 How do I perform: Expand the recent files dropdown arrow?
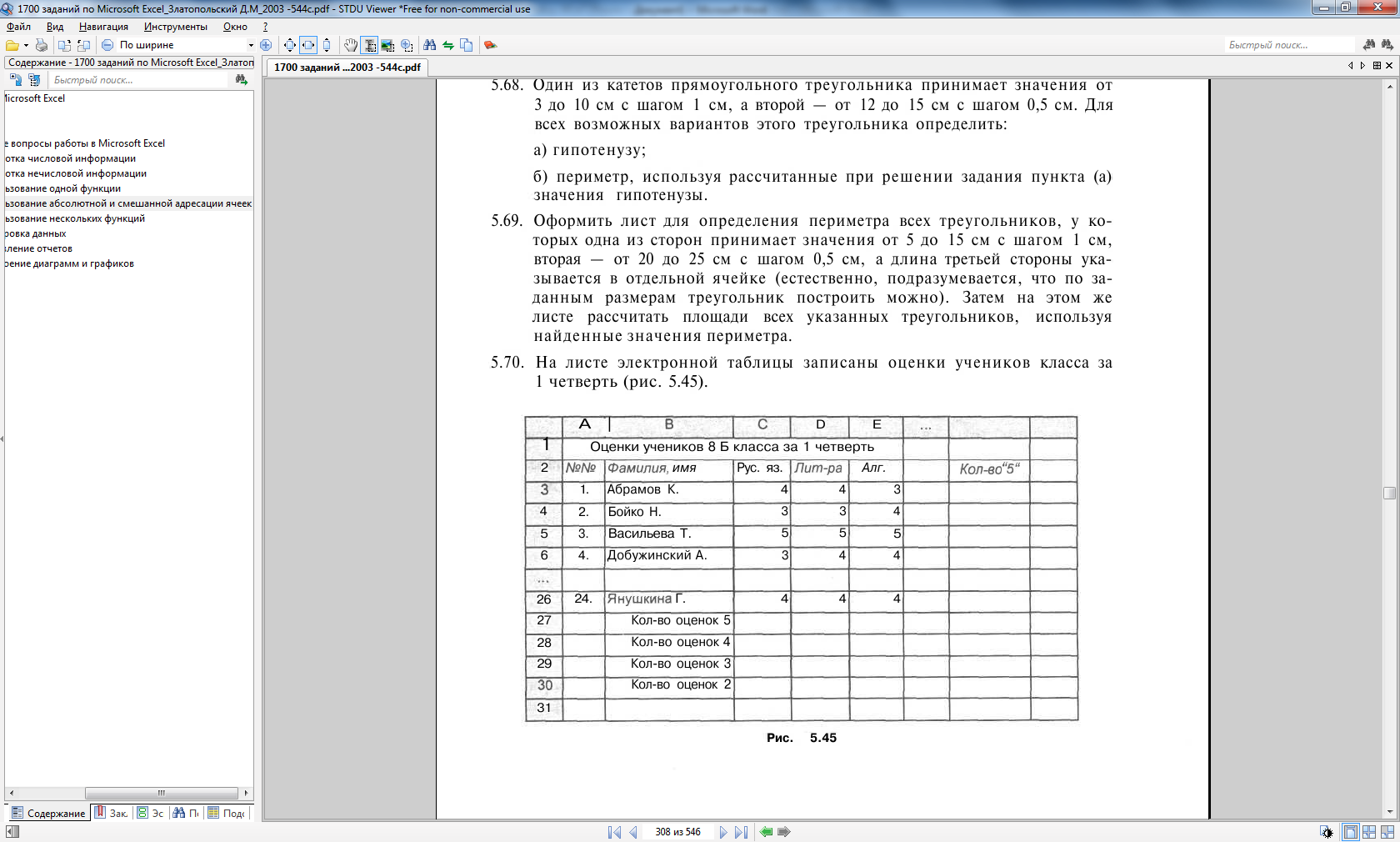tap(26, 45)
